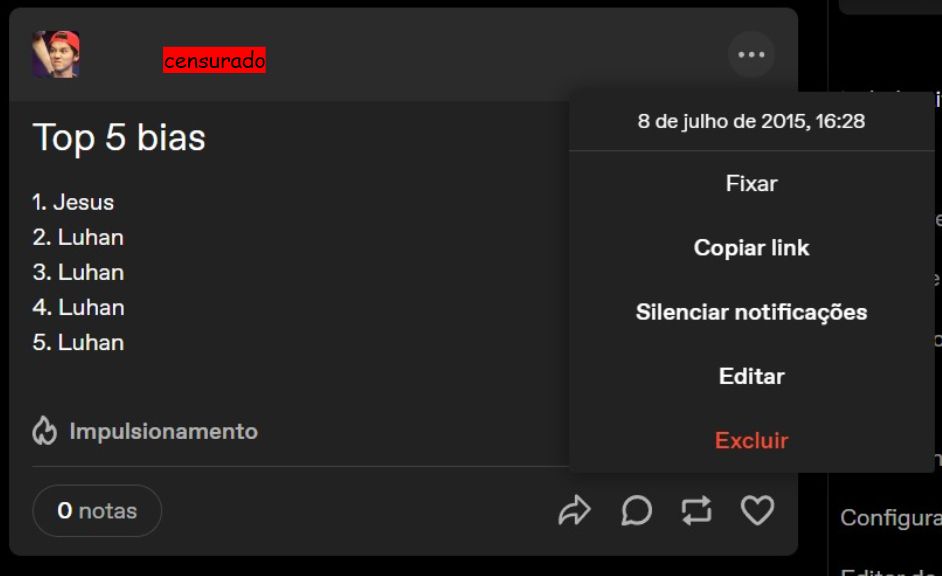942x576 pixels.
Task: Open replies with the speech bubble icon
Action: click(636, 511)
